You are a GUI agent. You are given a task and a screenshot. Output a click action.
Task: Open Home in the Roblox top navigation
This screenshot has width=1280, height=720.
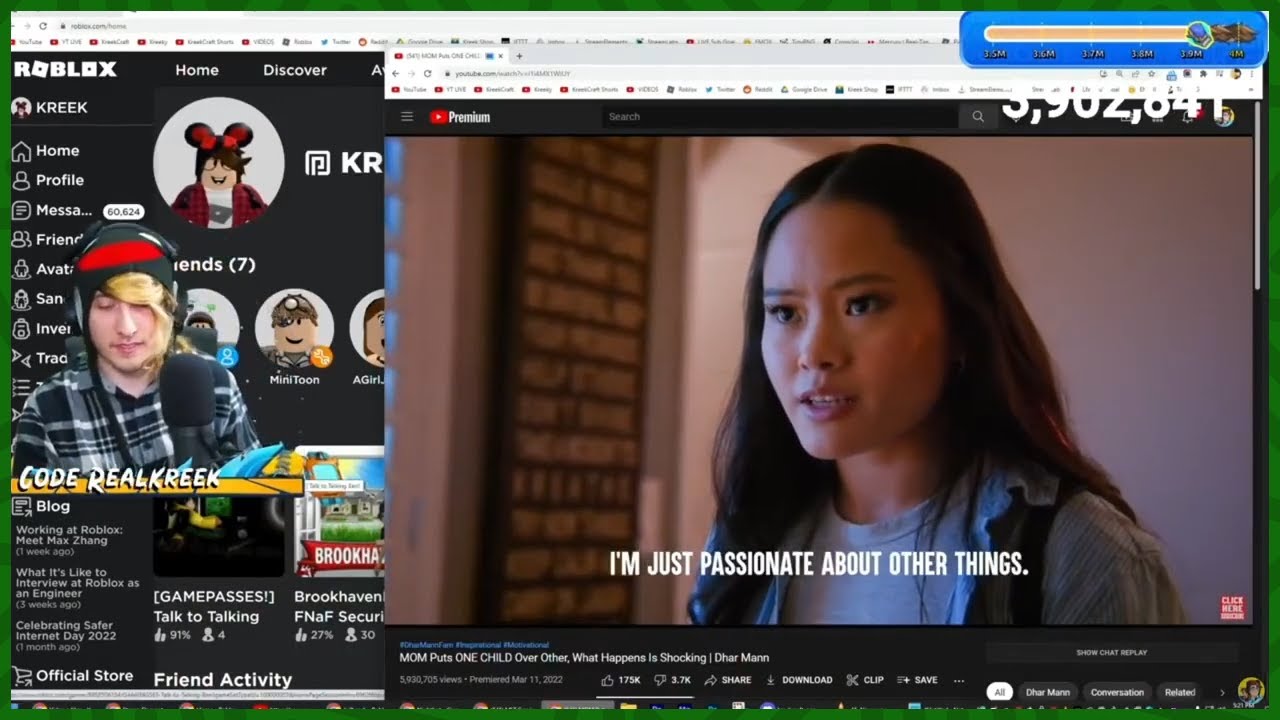[x=197, y=70]
